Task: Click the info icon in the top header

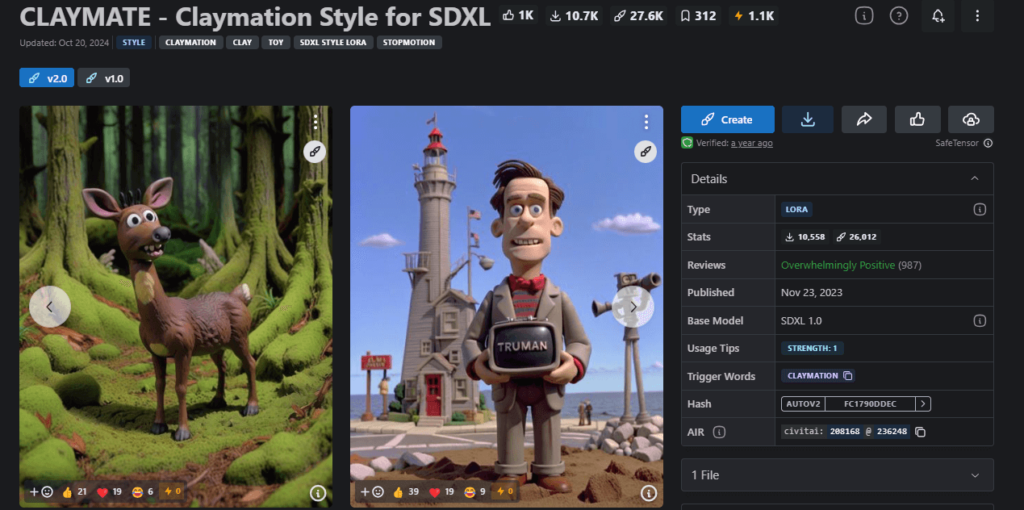Action: [x=864, y=16]
